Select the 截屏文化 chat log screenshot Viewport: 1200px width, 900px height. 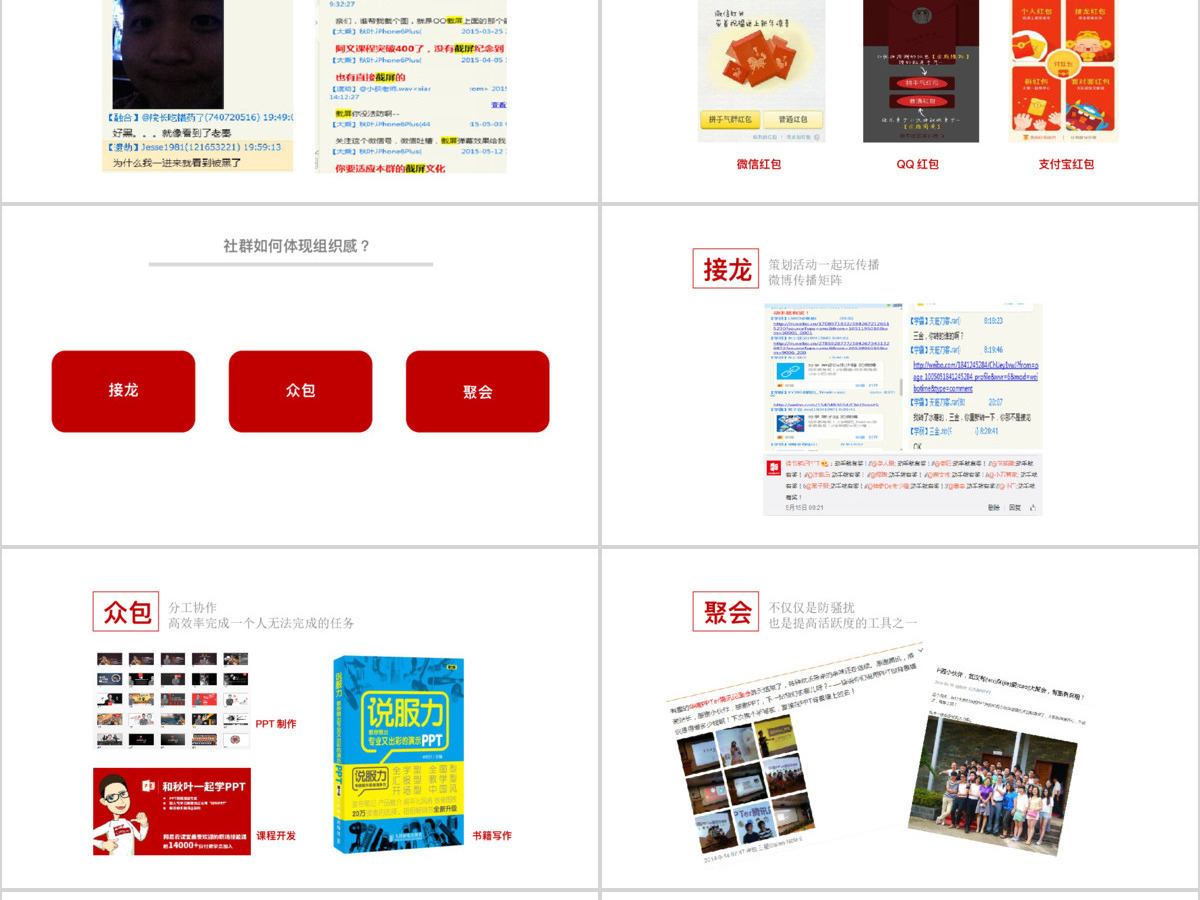pyautogui.click(x=412, y=86)
